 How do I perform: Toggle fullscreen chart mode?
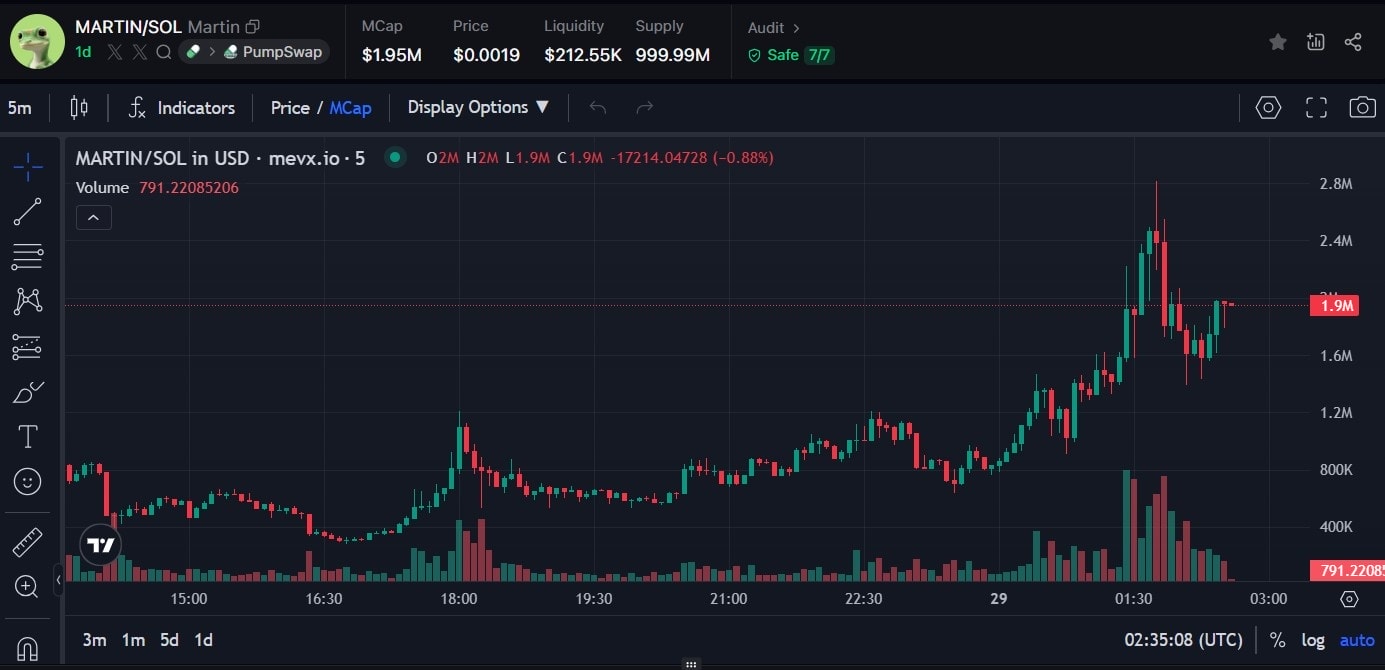click(1316, 108)
